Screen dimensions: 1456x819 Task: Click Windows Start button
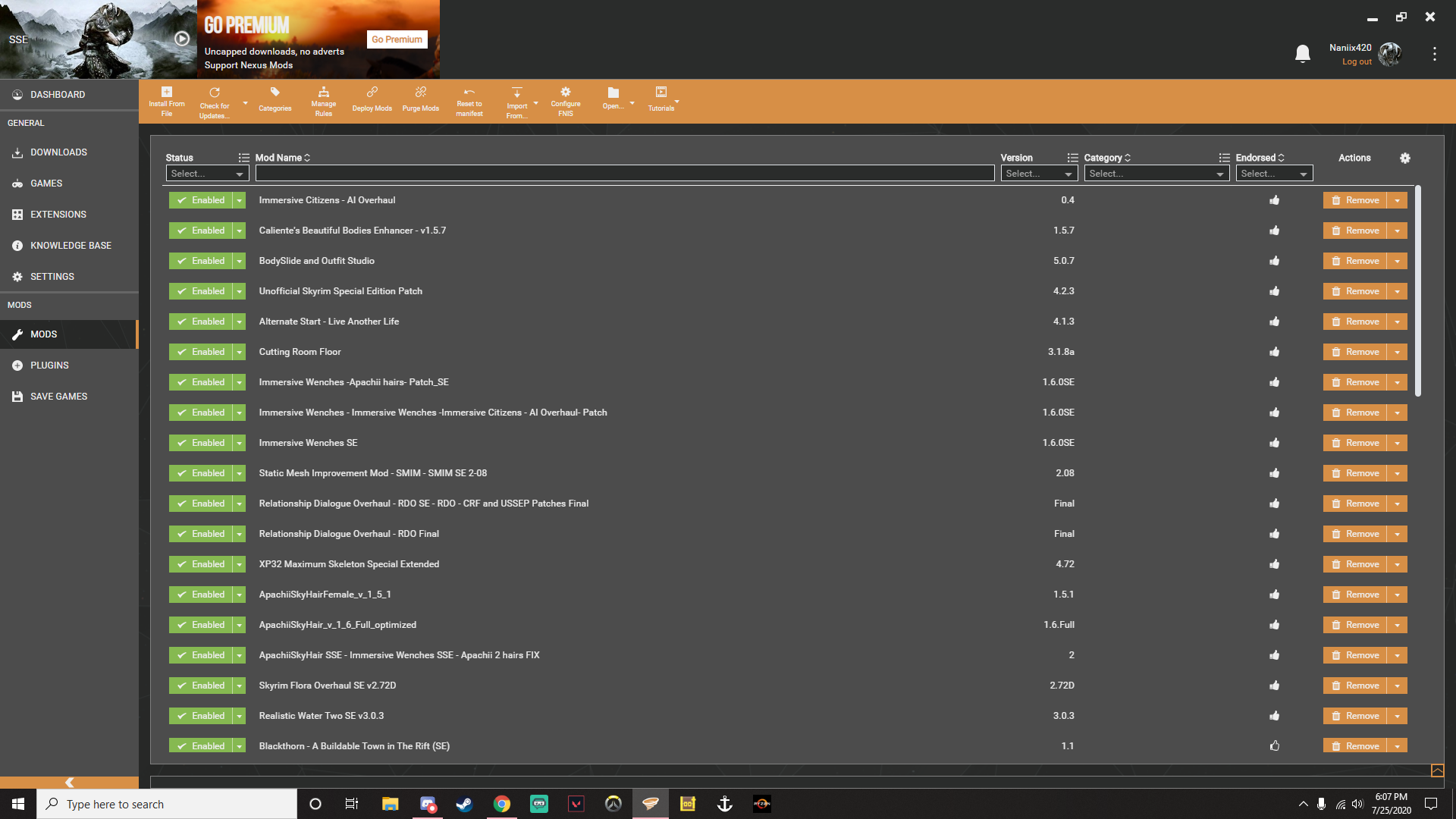(18, 804)
